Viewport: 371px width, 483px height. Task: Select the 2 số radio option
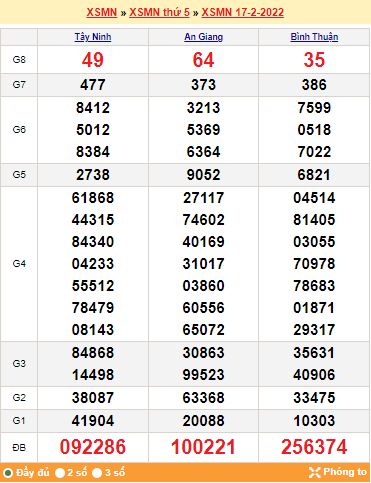[60, 473]
